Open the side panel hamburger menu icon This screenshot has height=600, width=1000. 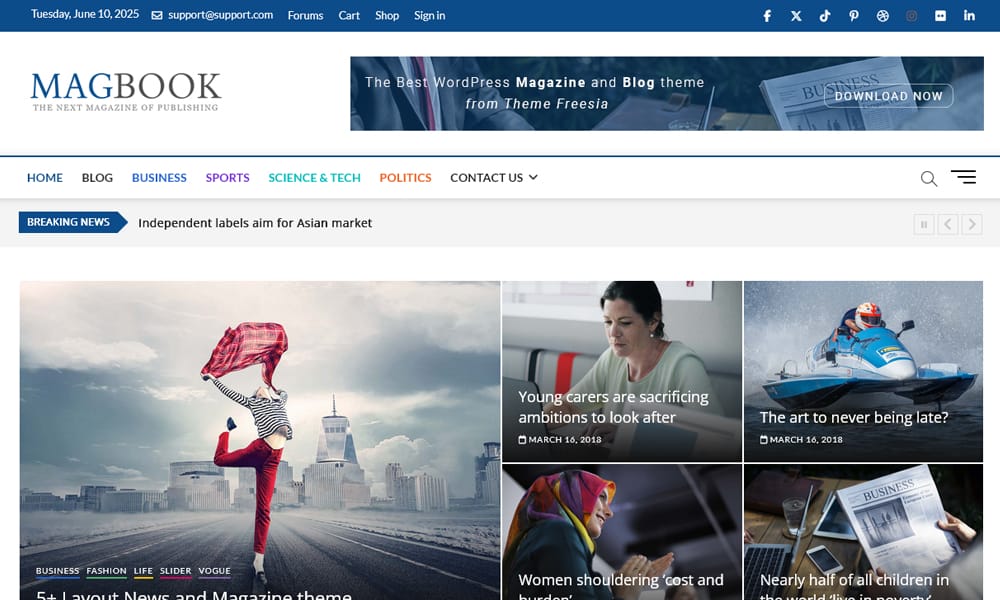[963, 177]
